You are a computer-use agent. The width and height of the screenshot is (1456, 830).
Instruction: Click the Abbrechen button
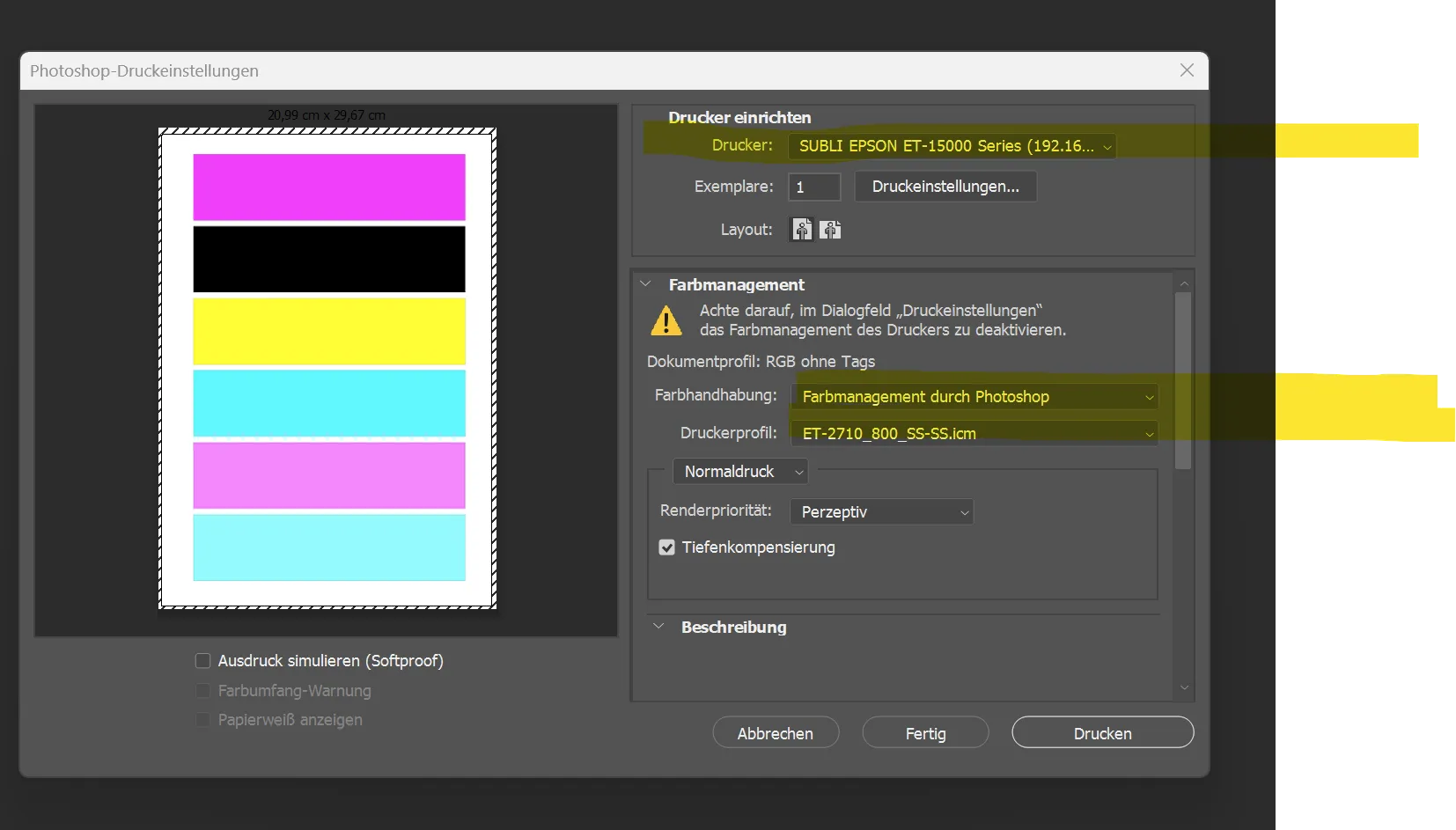(775, 733)
